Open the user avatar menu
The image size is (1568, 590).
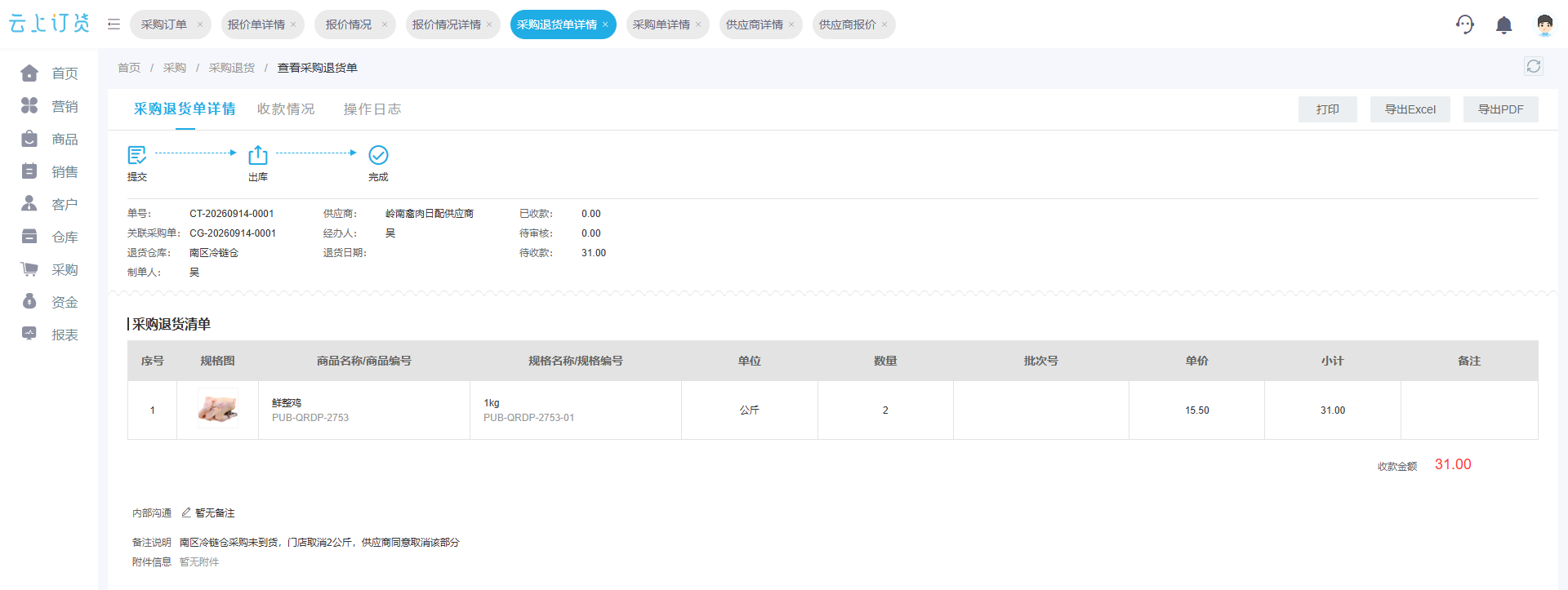click(x=1544, y=25)
